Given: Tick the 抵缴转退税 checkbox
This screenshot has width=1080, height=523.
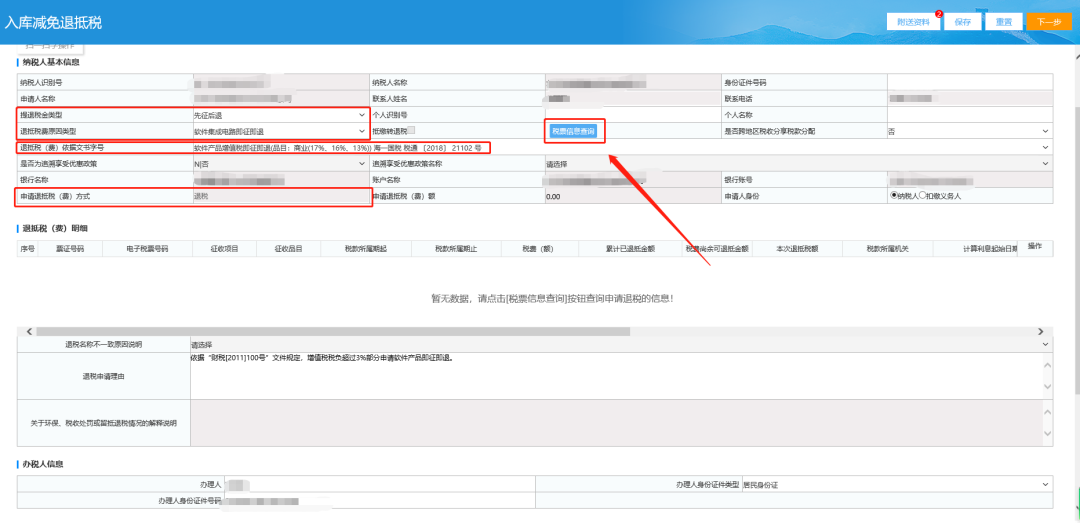Looking at the screenshot, I should (x=411, y=130).
